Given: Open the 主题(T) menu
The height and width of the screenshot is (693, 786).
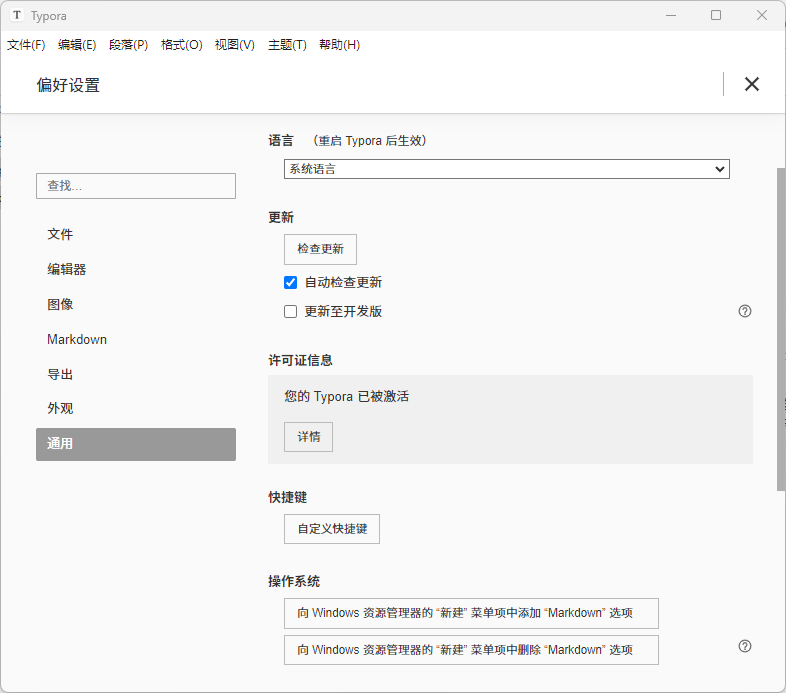Looking at the screenshot, I should coord(287,45).
